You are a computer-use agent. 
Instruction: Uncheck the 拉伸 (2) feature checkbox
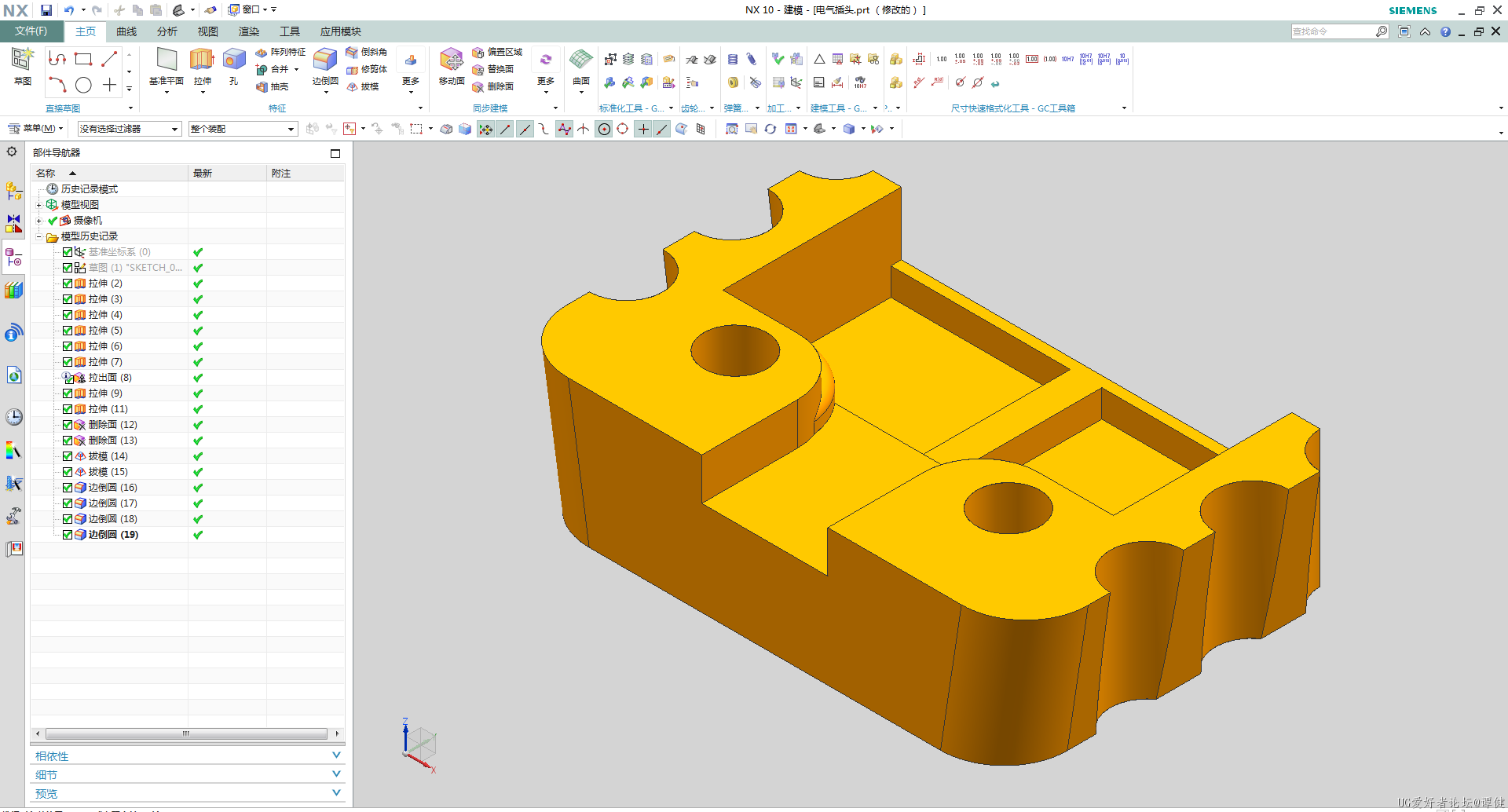tap(68, 283)
